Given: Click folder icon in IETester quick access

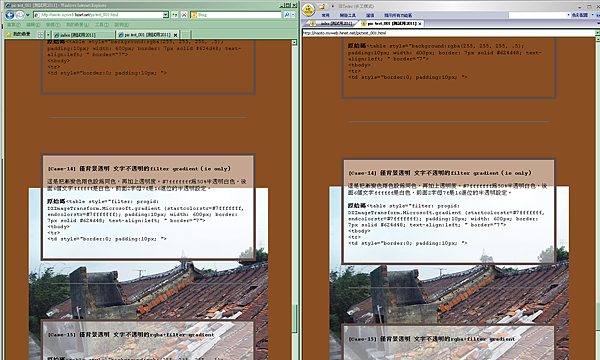Looking at the screenshot, I should pos(322,7).
